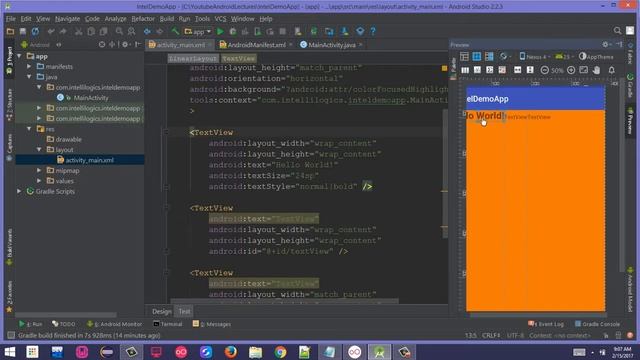Screen dimensions: 640x360
Task: Open the TODO tool window
Action: tap(64, 324)
